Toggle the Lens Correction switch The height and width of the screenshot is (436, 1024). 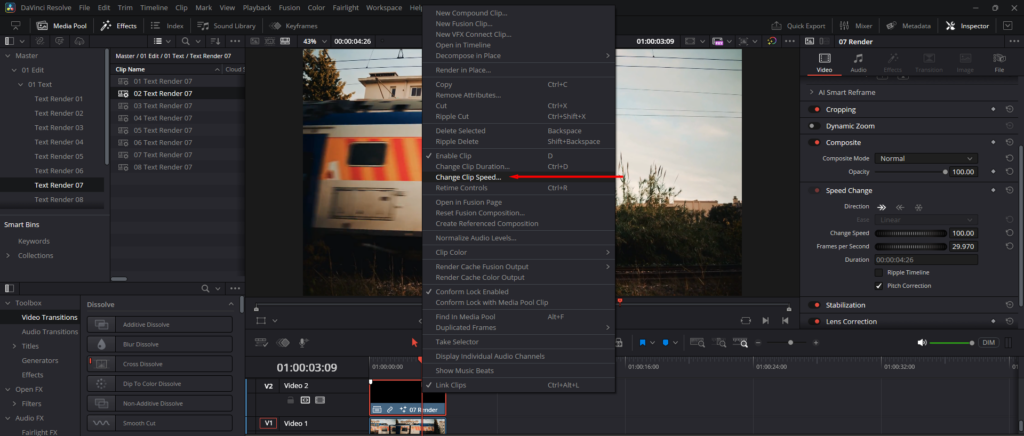tap(814, 321)
